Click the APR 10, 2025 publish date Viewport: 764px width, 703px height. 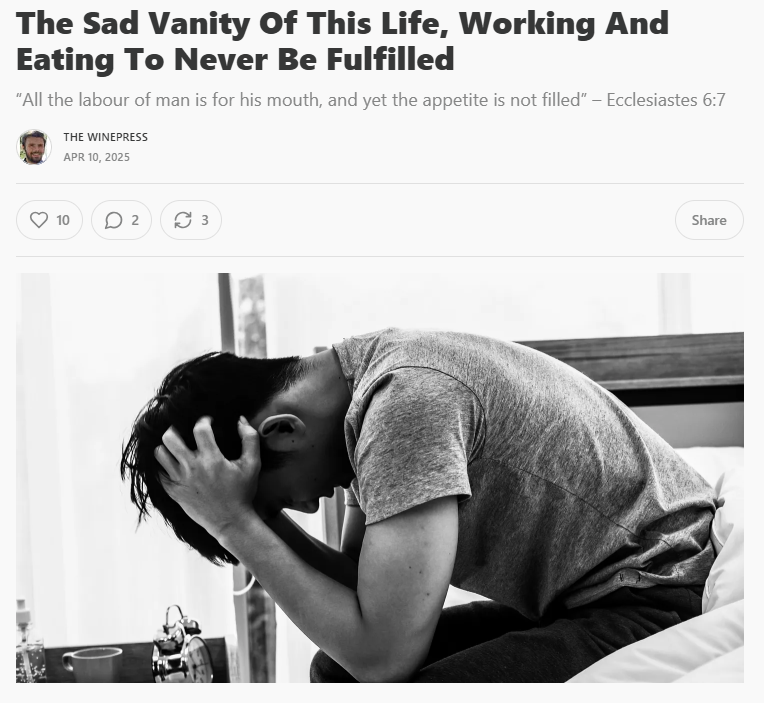96,157
